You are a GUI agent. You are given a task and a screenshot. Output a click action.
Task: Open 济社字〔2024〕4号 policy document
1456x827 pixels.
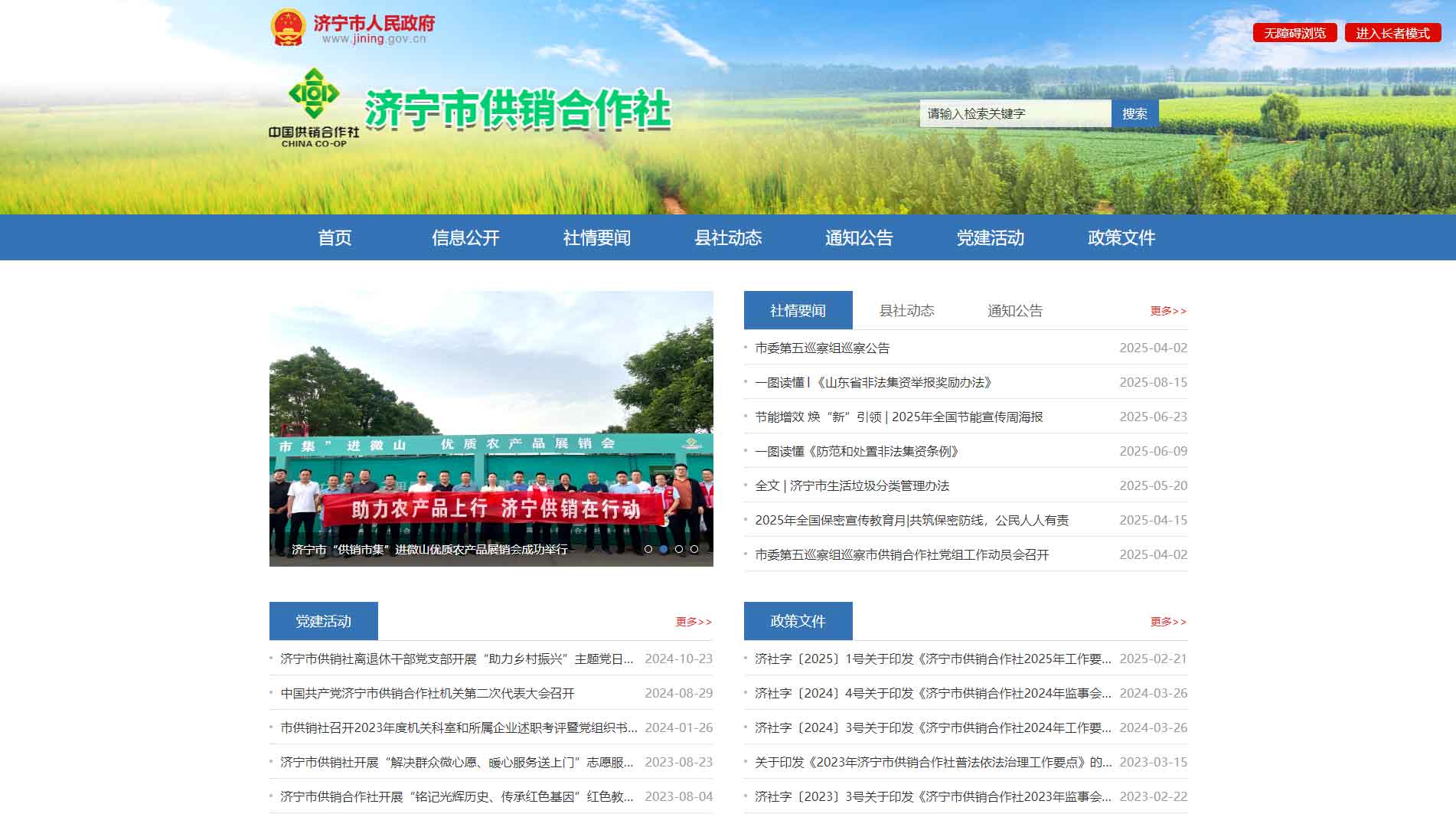[933, 693]
